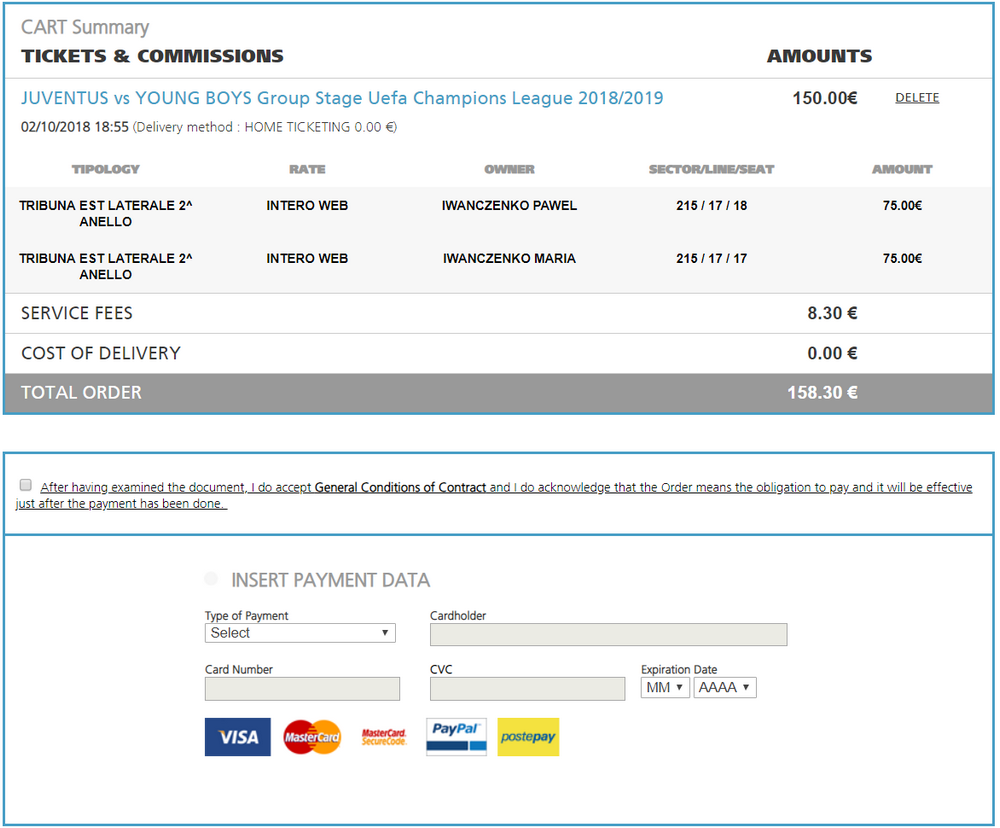Click the SECTOR/LINE/SEAT column header
The height and width of the screenshot is (828, 1000).
click(x=711, y=169)
